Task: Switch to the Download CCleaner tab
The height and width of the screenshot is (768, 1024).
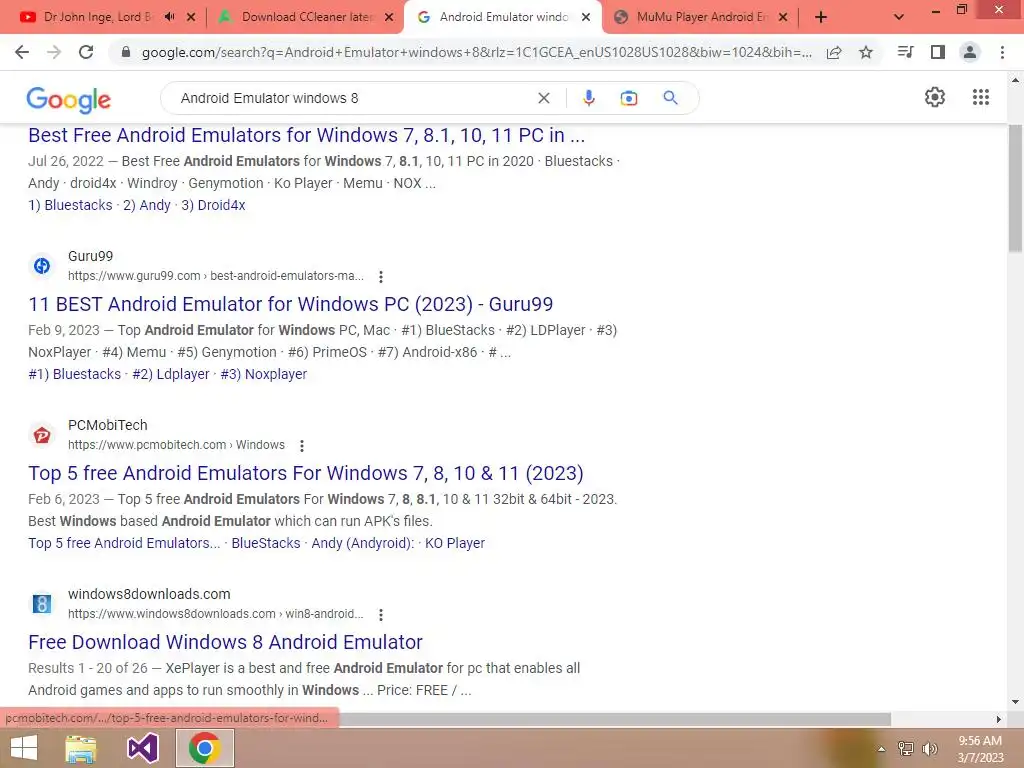Action: coord(306,17)
